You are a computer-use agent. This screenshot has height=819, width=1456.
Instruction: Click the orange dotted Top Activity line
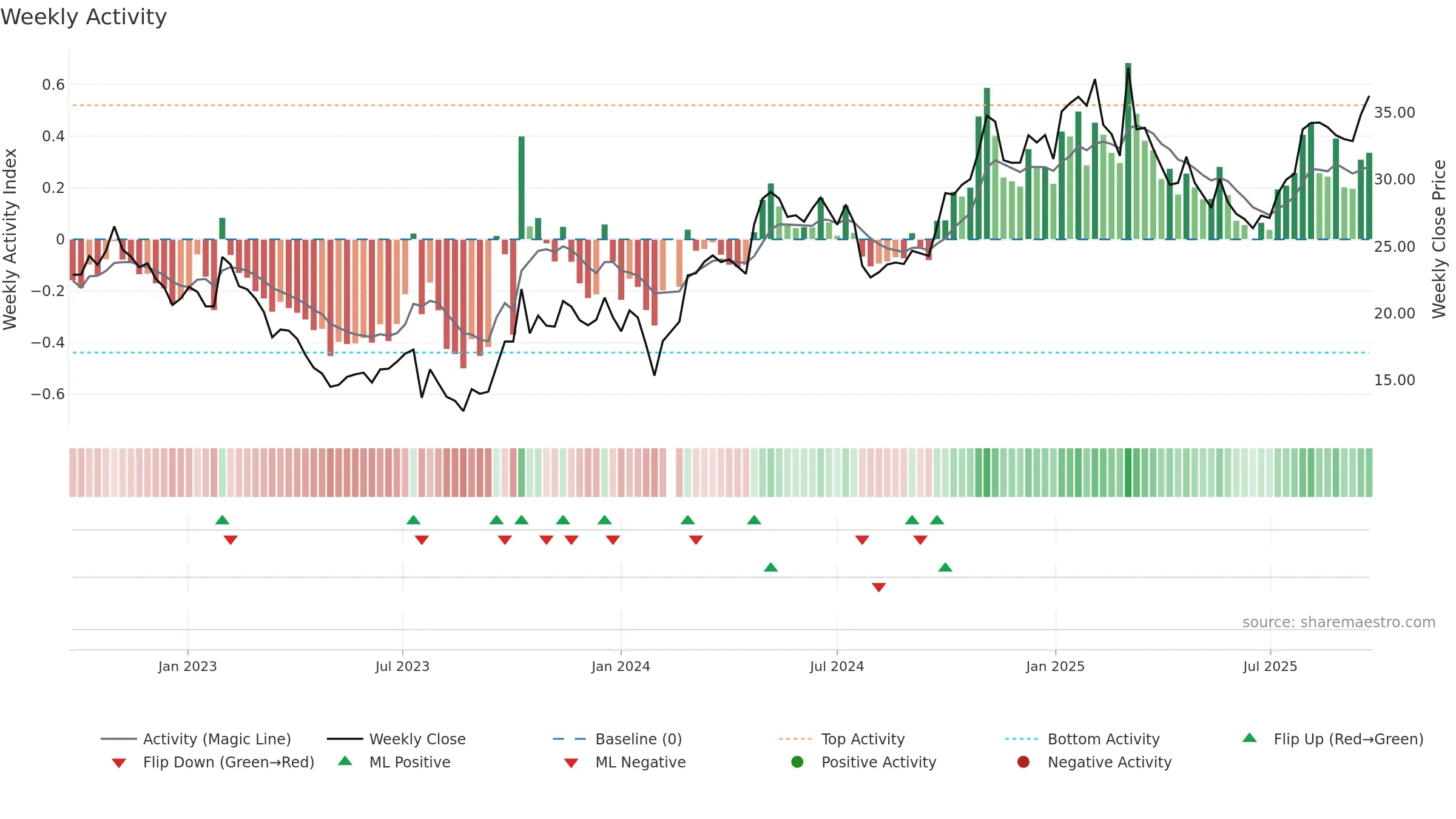720,106
